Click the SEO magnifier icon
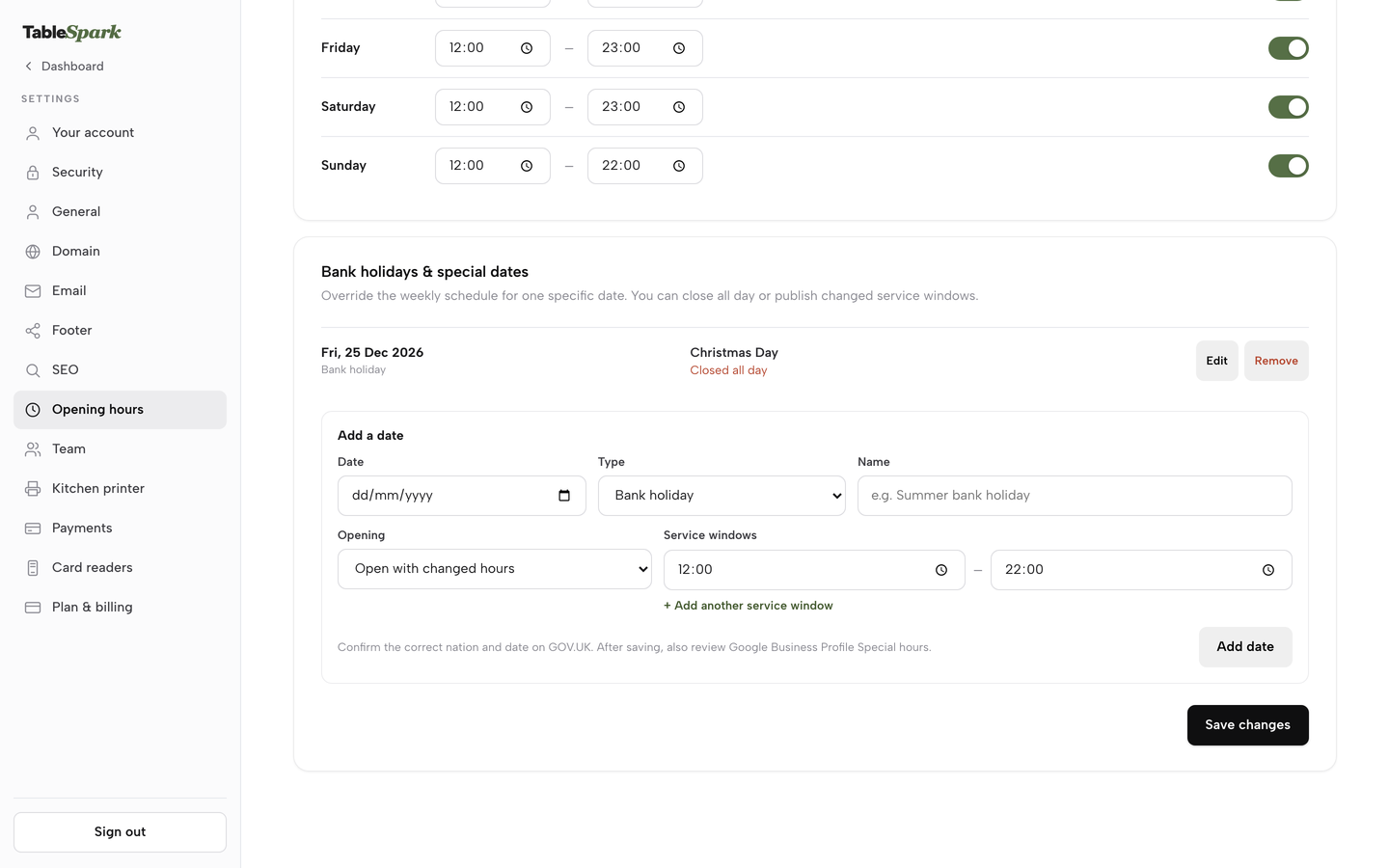The image size is (1389, 868). [33, 370]
